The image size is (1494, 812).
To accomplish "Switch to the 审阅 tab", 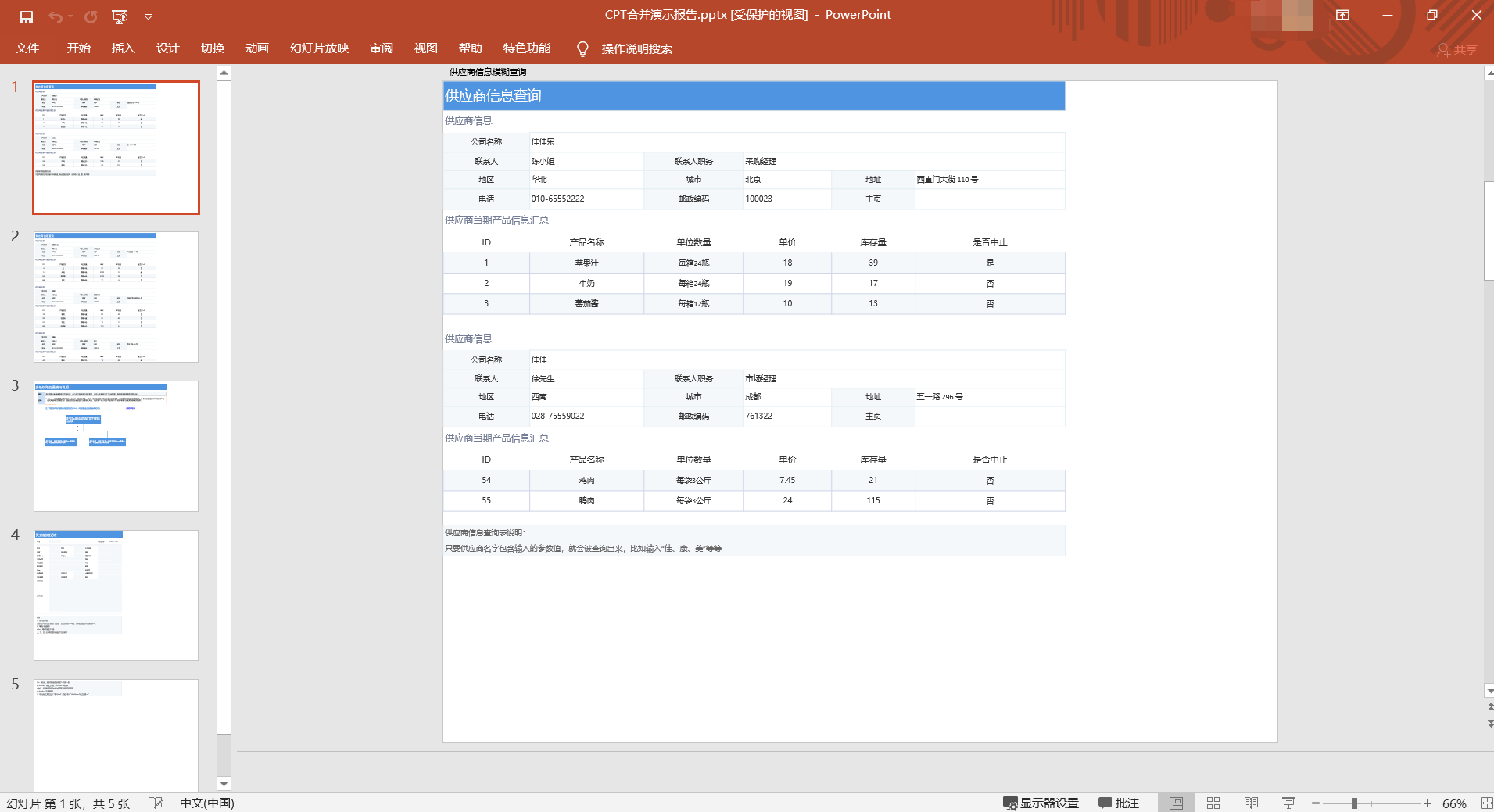I will click(381, 48).
